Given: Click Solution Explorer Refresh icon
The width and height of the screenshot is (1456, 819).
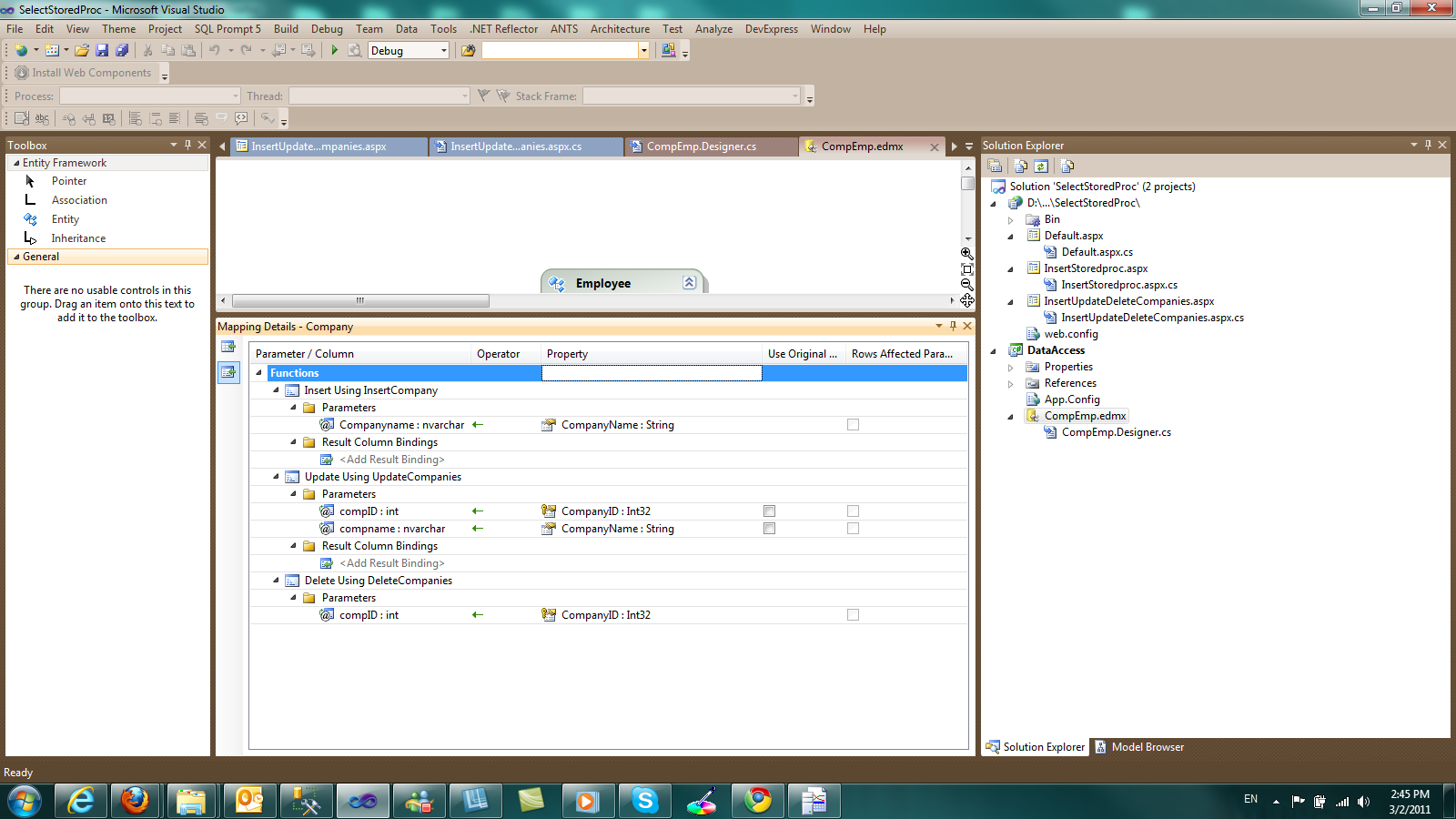Looking at the screenshot, I should click(x=1041, y=166).
